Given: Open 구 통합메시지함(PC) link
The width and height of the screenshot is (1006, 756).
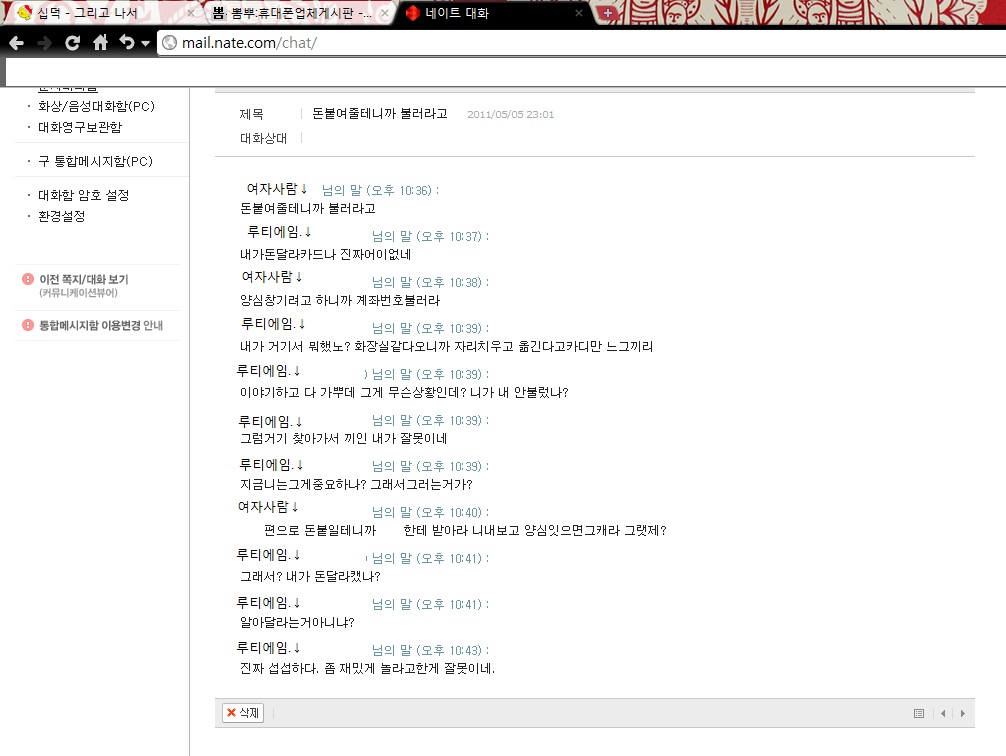Looking at the screenshot, I should pos(96,161).
